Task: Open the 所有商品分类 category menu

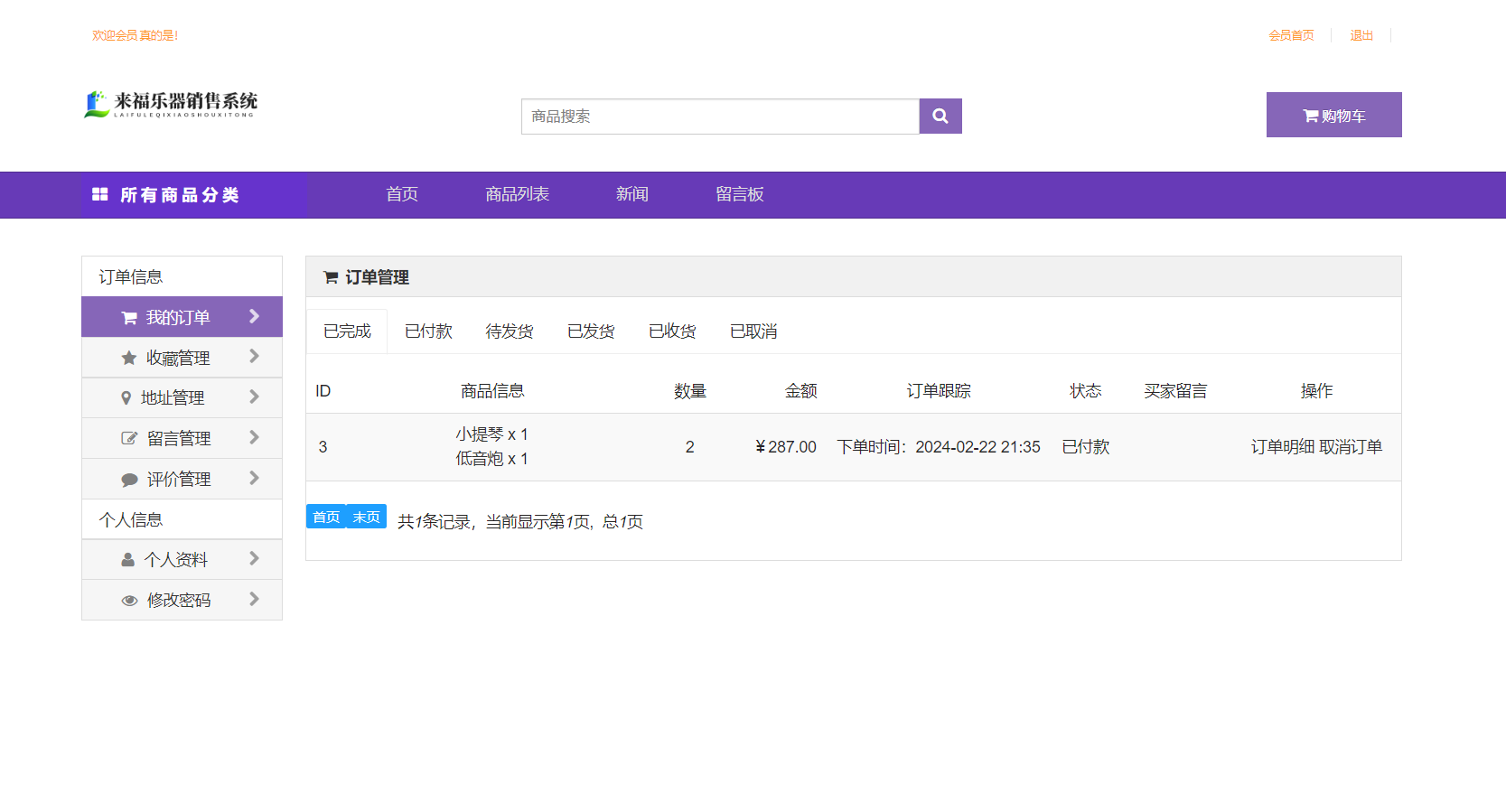Action: coord(193,195)
